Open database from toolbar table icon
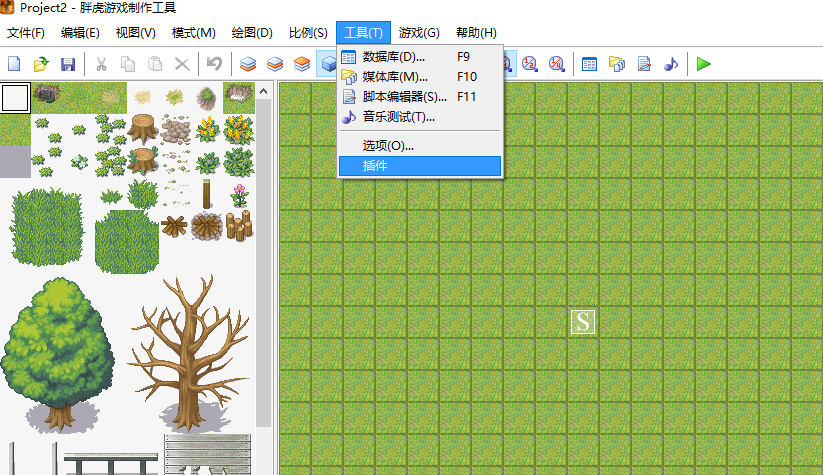Screen dimensions: 823x475 pos(589,64)
